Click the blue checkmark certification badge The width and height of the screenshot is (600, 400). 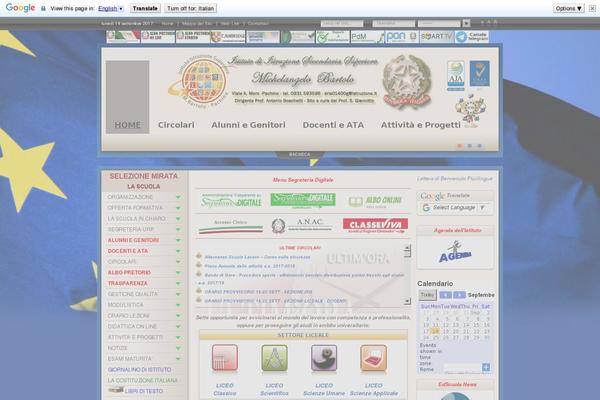(x=479, y=73)
